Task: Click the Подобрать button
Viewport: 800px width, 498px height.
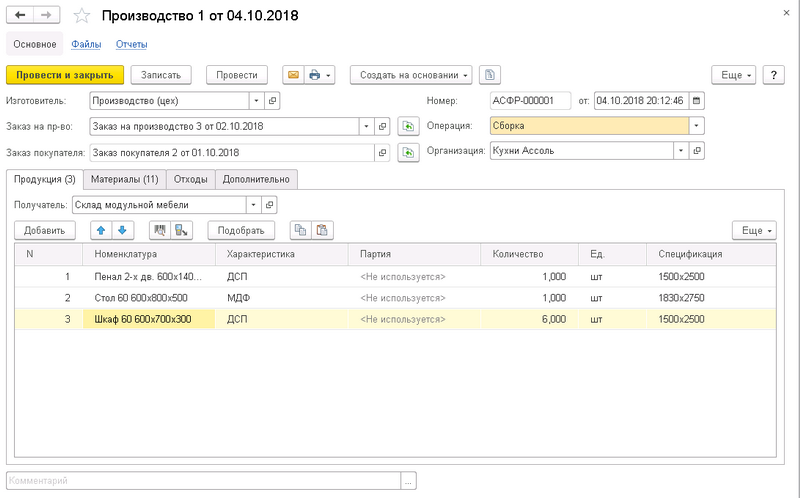Action: tap(241, 230)
